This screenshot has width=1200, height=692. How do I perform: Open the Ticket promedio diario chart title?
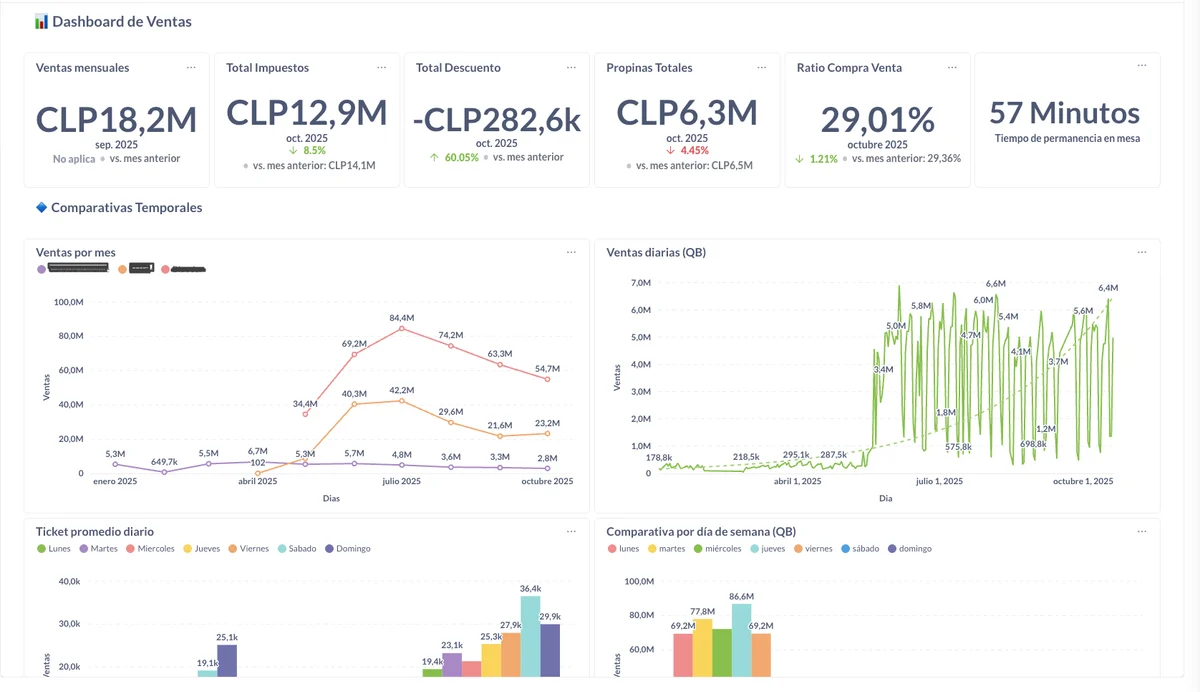point(95,532)
